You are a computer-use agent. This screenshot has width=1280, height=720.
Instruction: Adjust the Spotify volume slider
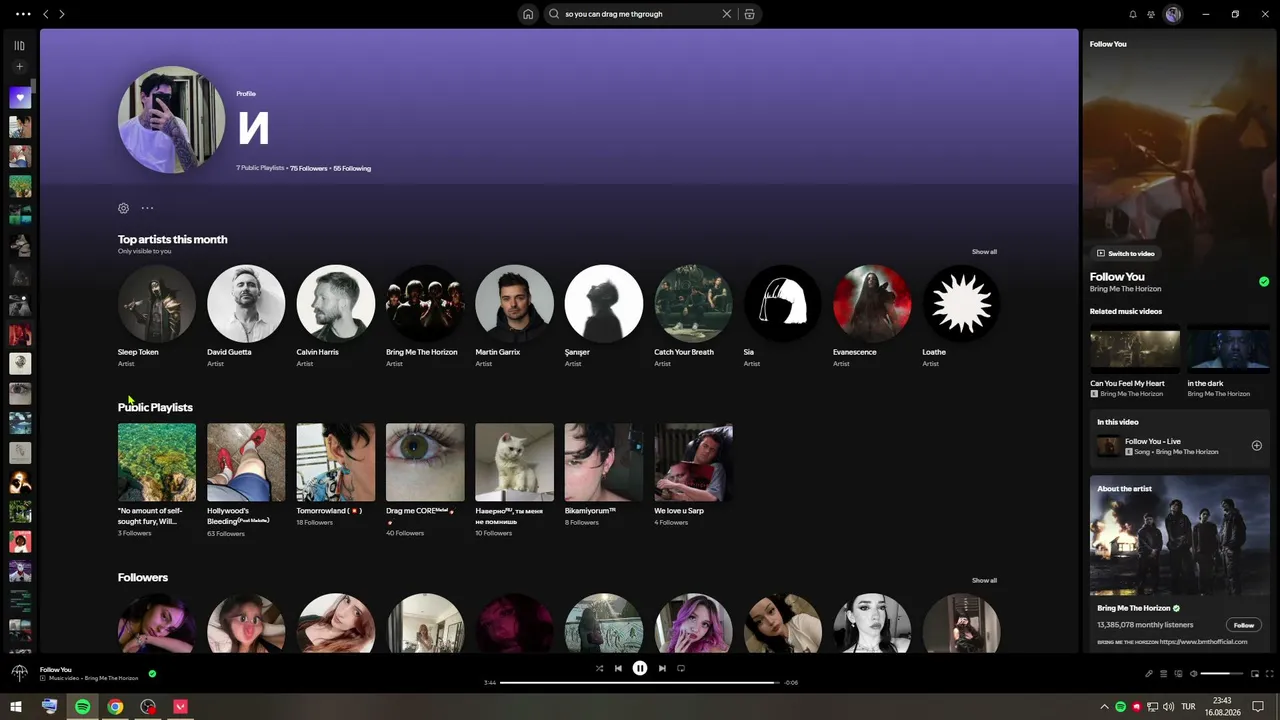(x=1222, y=674)
